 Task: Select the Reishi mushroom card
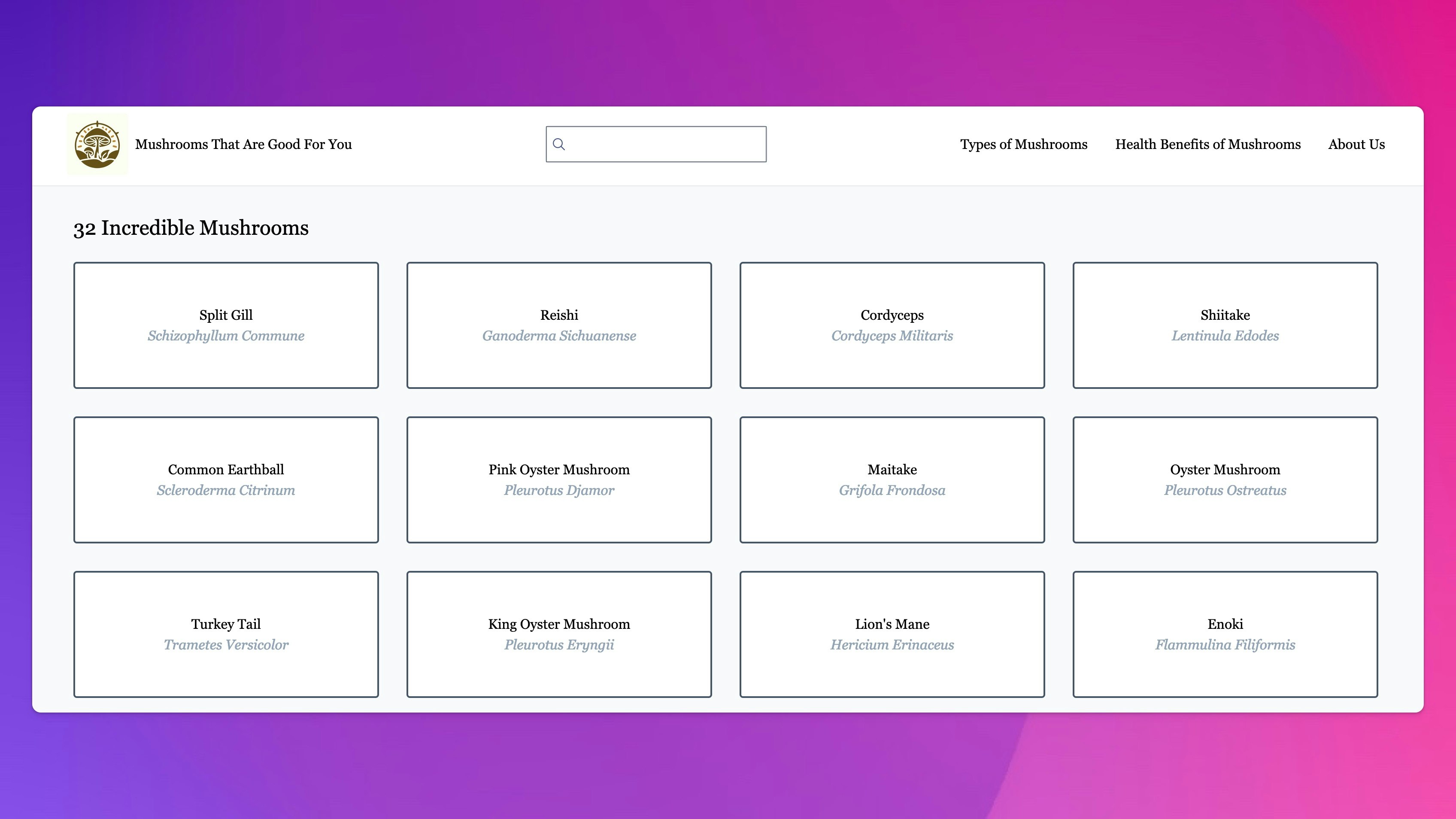pyautogui.click(x=558, y=325)
